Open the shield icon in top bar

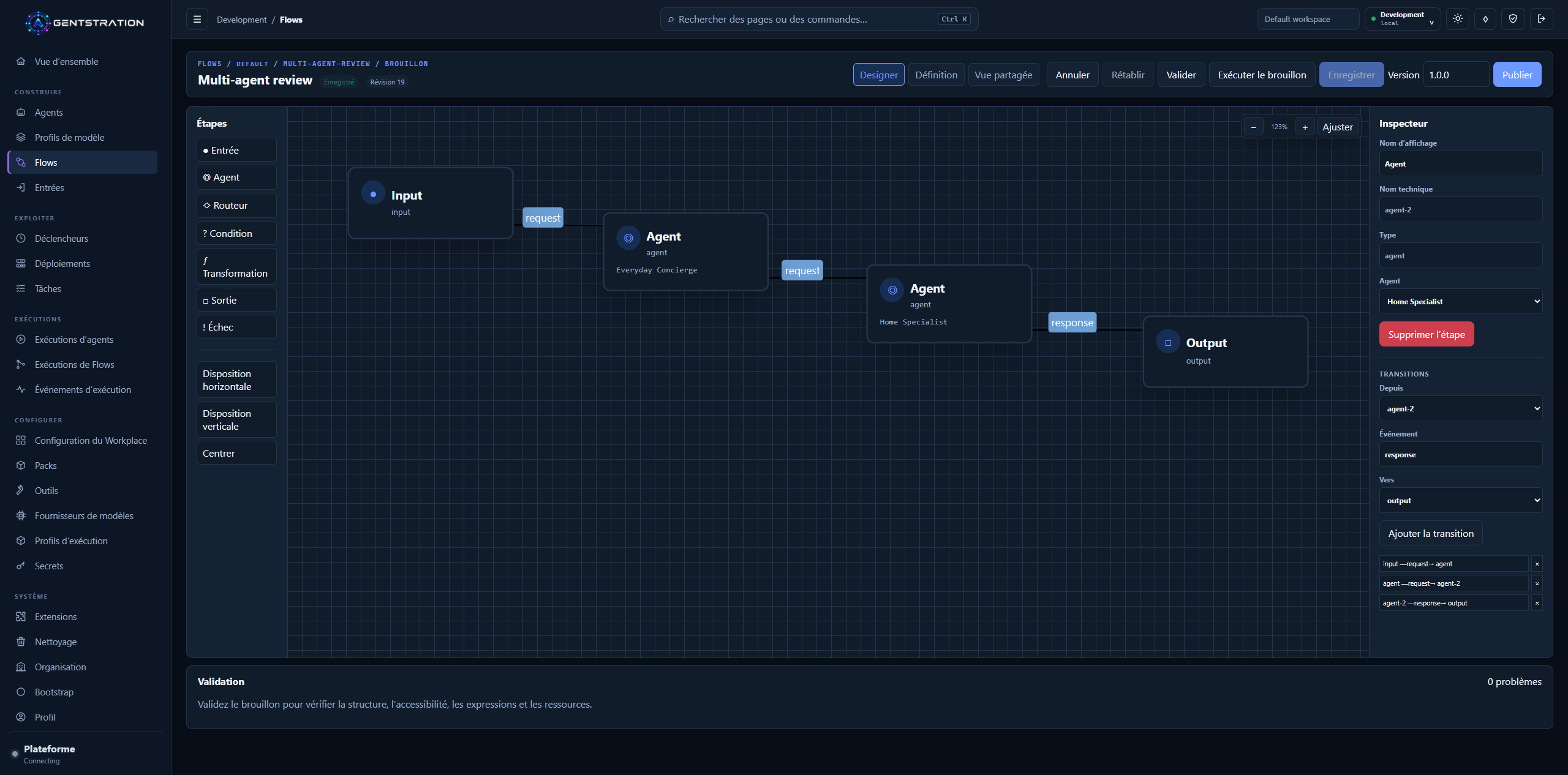coord(1513,19)
